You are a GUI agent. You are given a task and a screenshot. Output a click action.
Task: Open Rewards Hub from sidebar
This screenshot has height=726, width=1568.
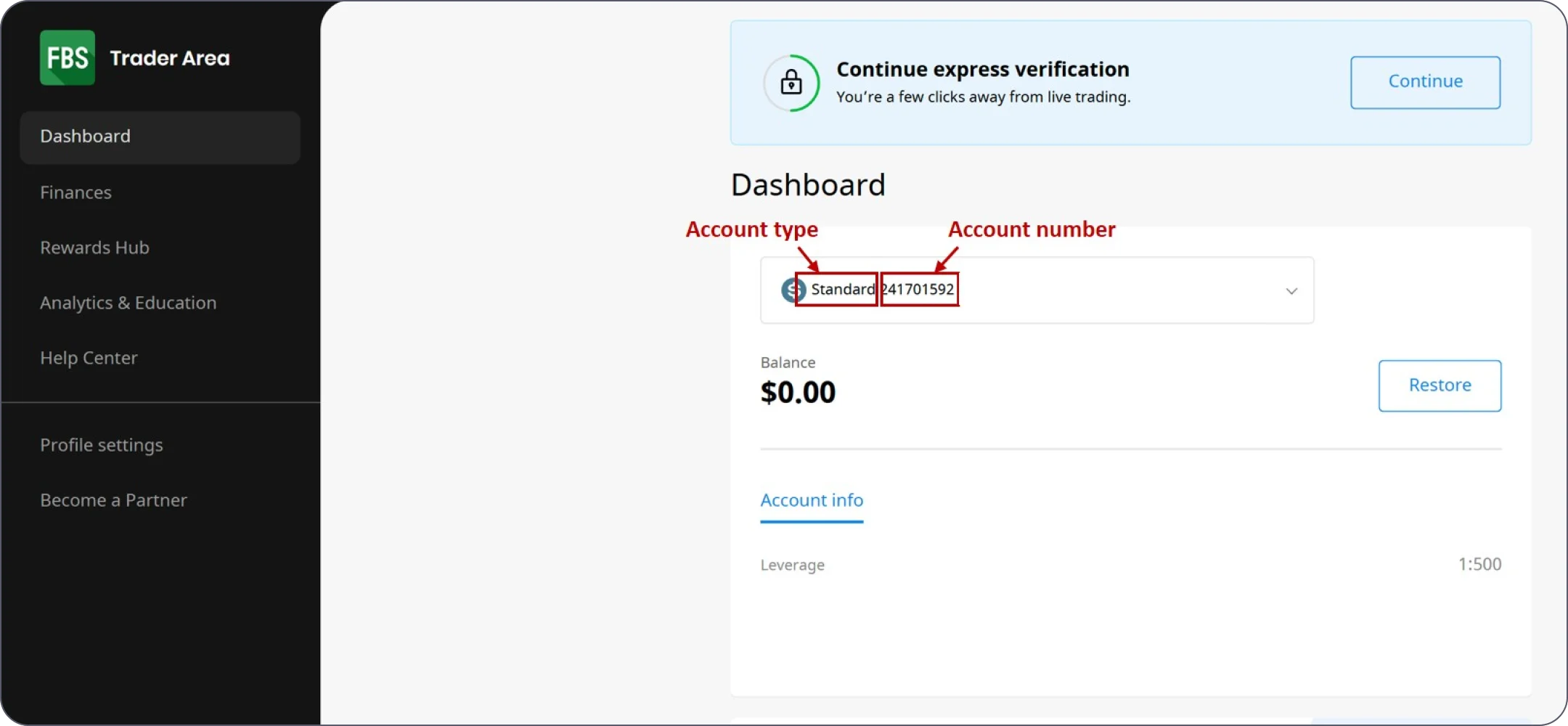(x=94, y=248)
